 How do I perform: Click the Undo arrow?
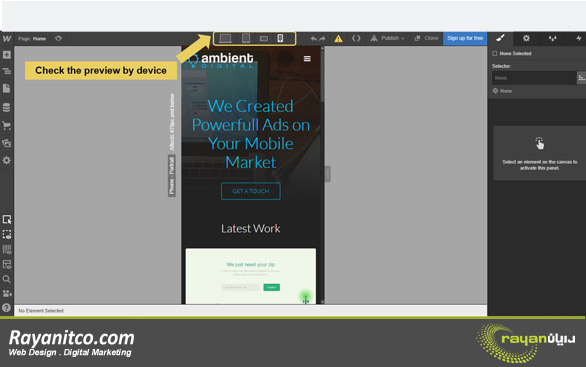314,38
